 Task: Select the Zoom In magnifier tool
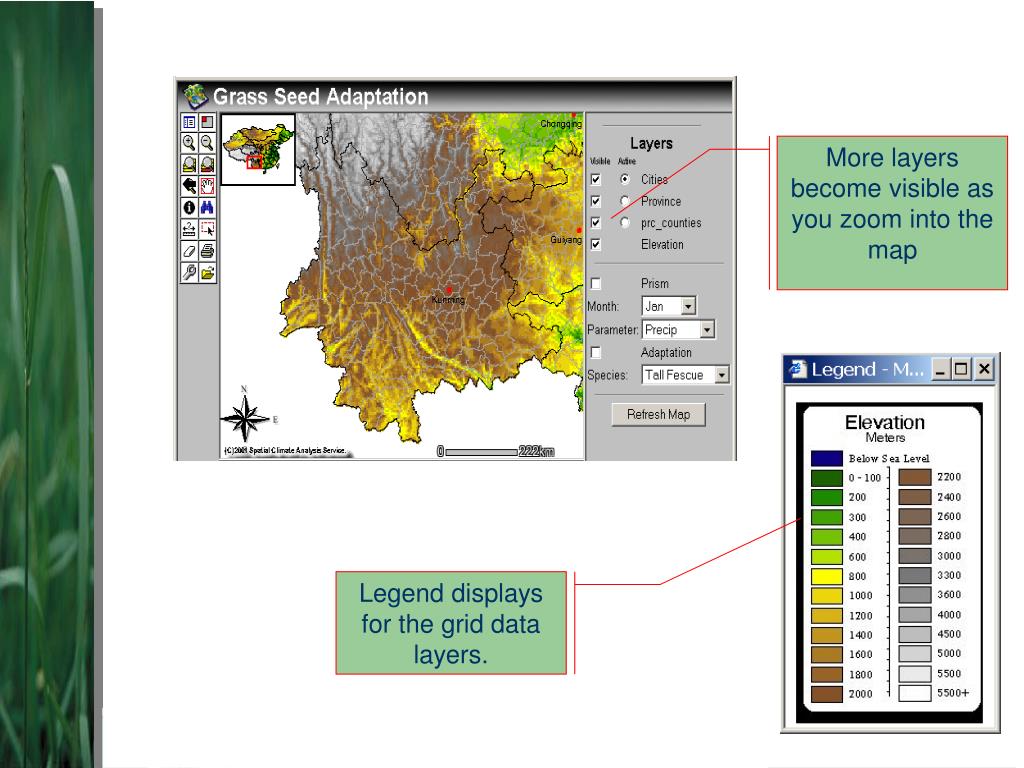tap(189, 143)
